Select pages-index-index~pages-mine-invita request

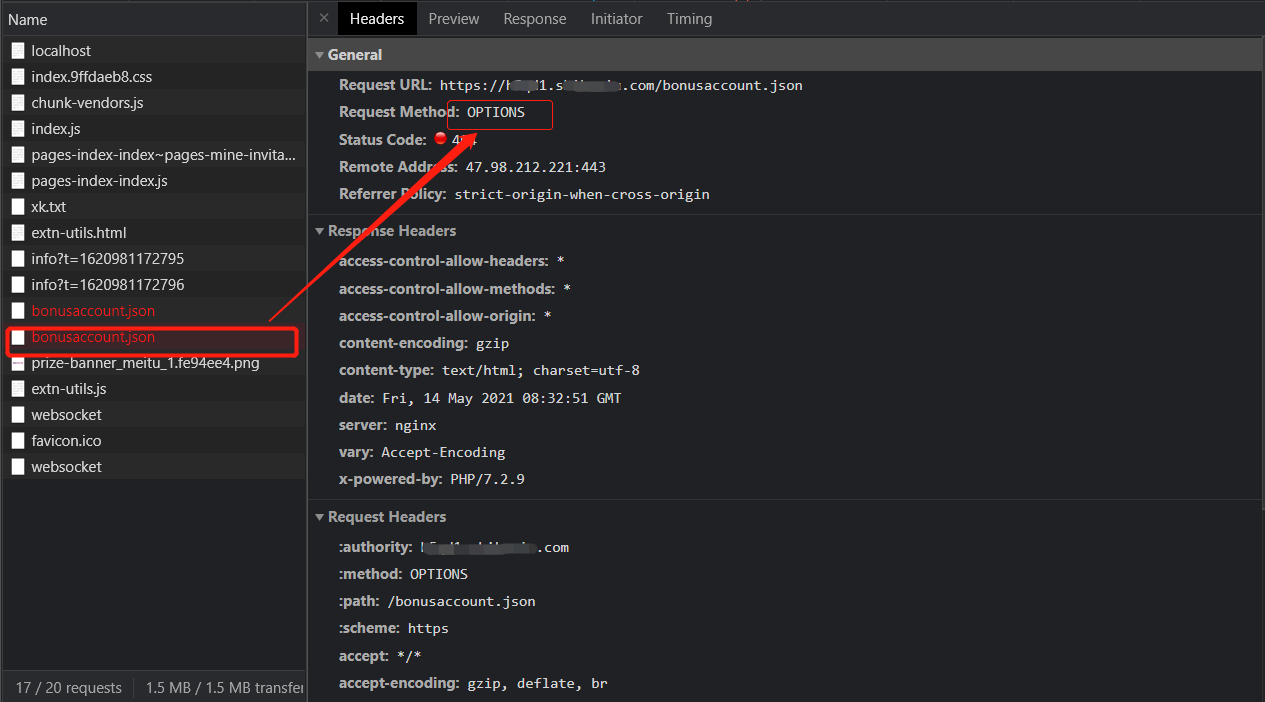click(153, 155)
